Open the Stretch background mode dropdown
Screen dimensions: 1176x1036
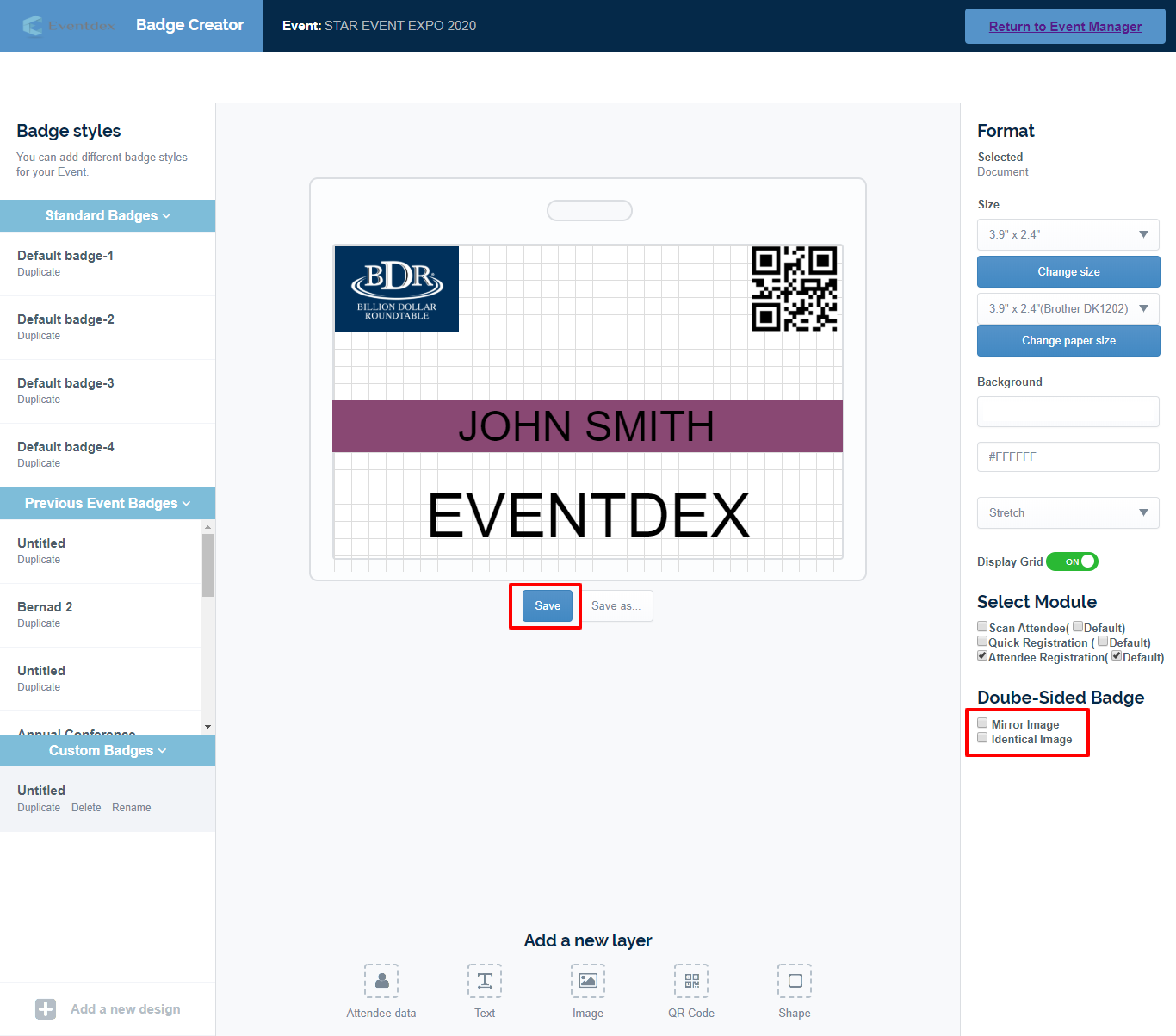1068,512
